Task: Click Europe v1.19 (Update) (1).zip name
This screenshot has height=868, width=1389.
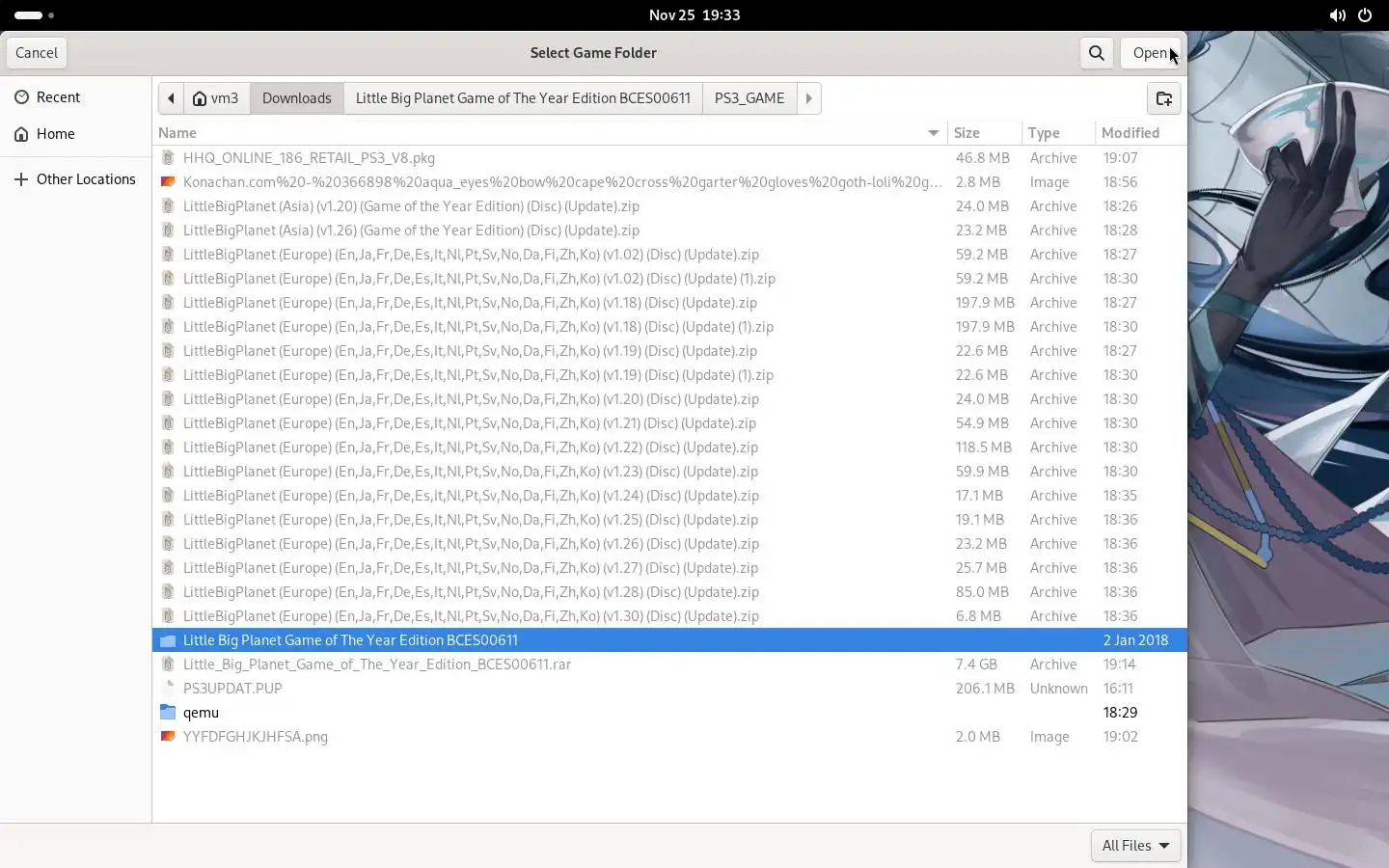Action: [x=478, y=375]
